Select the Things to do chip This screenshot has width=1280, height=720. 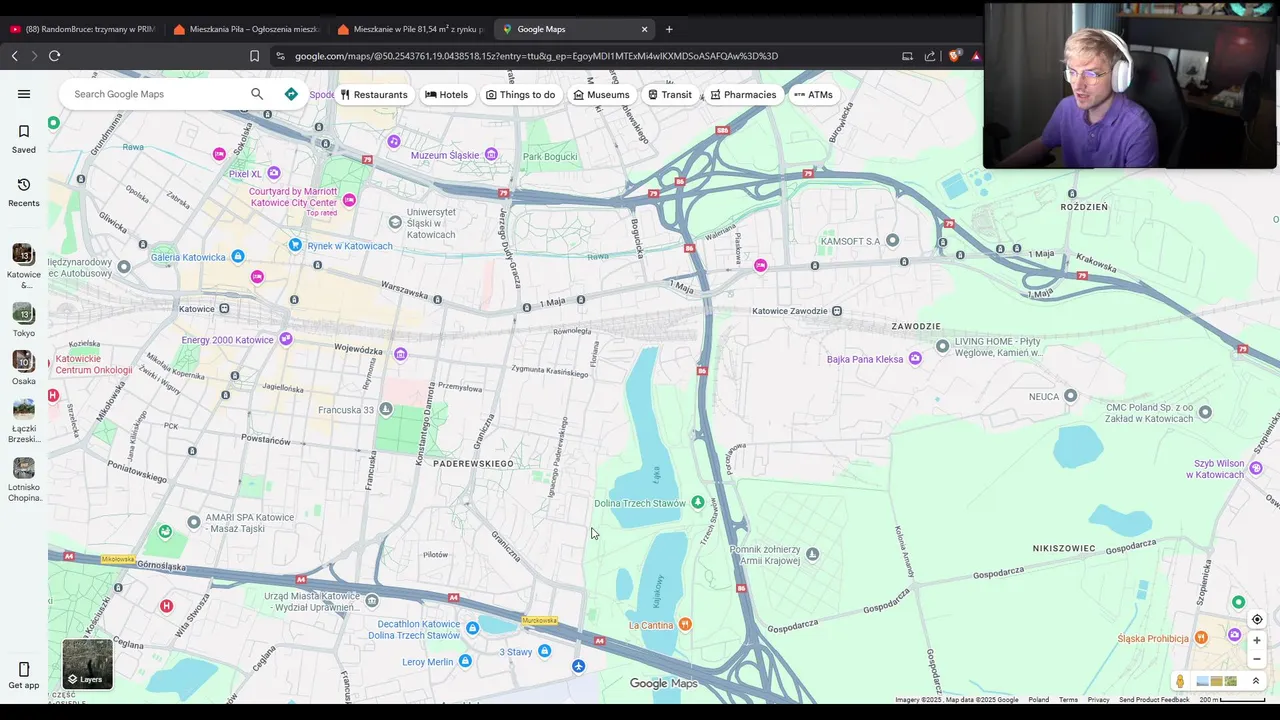[x=520, y=95]
